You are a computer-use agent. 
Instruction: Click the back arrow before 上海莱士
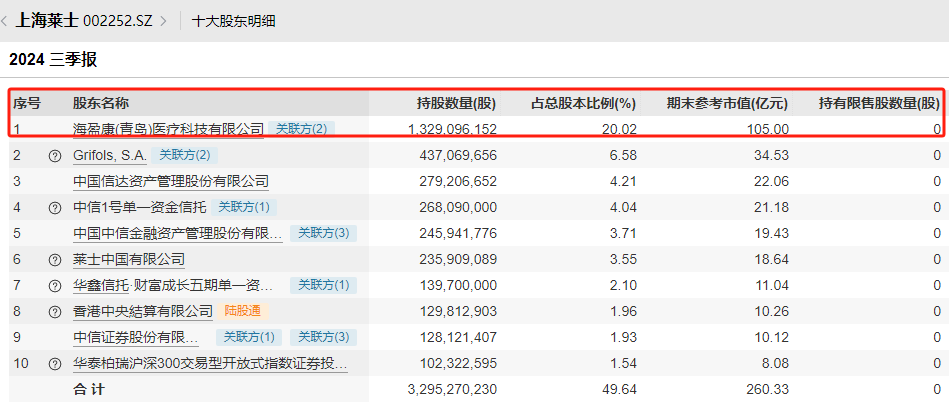point(7,20)
